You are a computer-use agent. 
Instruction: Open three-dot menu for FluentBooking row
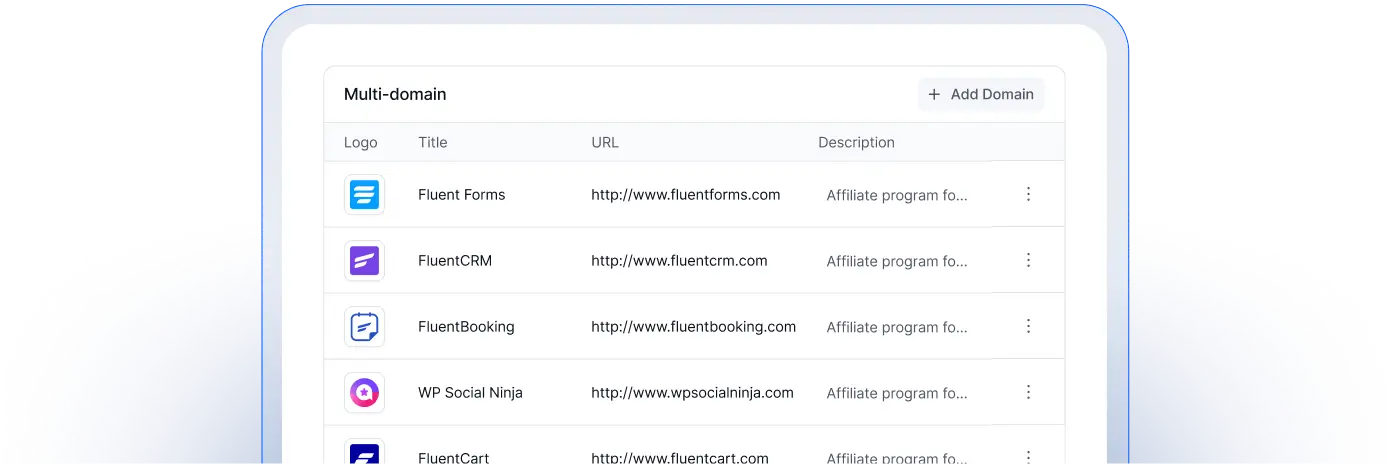click(x=1028, y=326)
